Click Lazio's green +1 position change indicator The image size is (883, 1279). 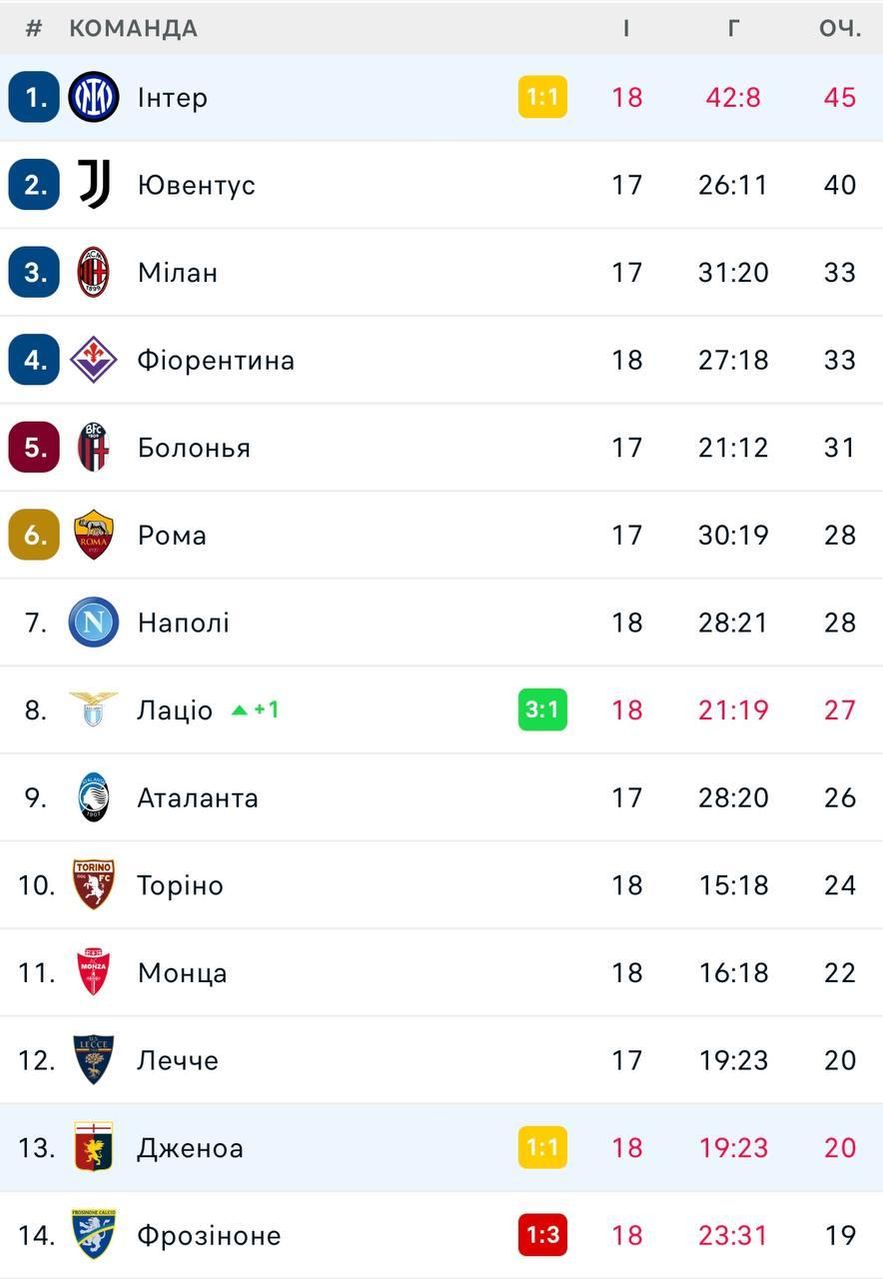pyautogui.click(x=256, y=710)
